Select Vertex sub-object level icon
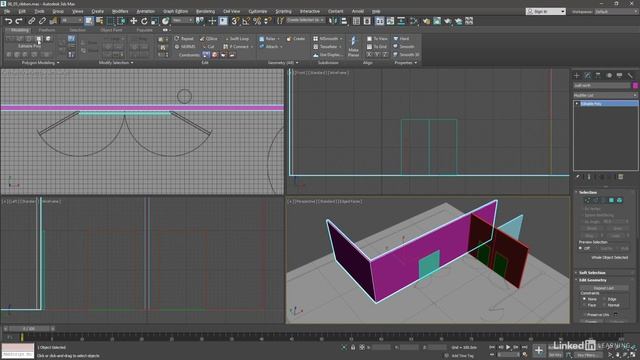The width and height of the screenshot is (640, 360). tap(587, 200)
